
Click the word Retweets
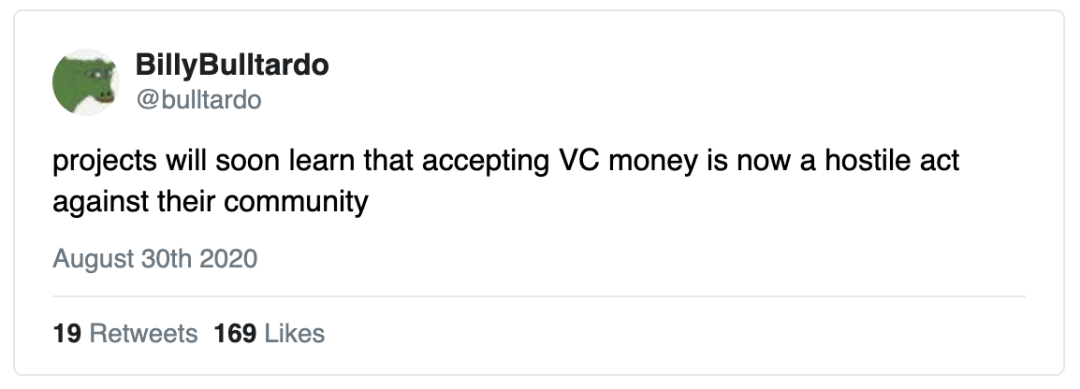click(x=143, y=333)
